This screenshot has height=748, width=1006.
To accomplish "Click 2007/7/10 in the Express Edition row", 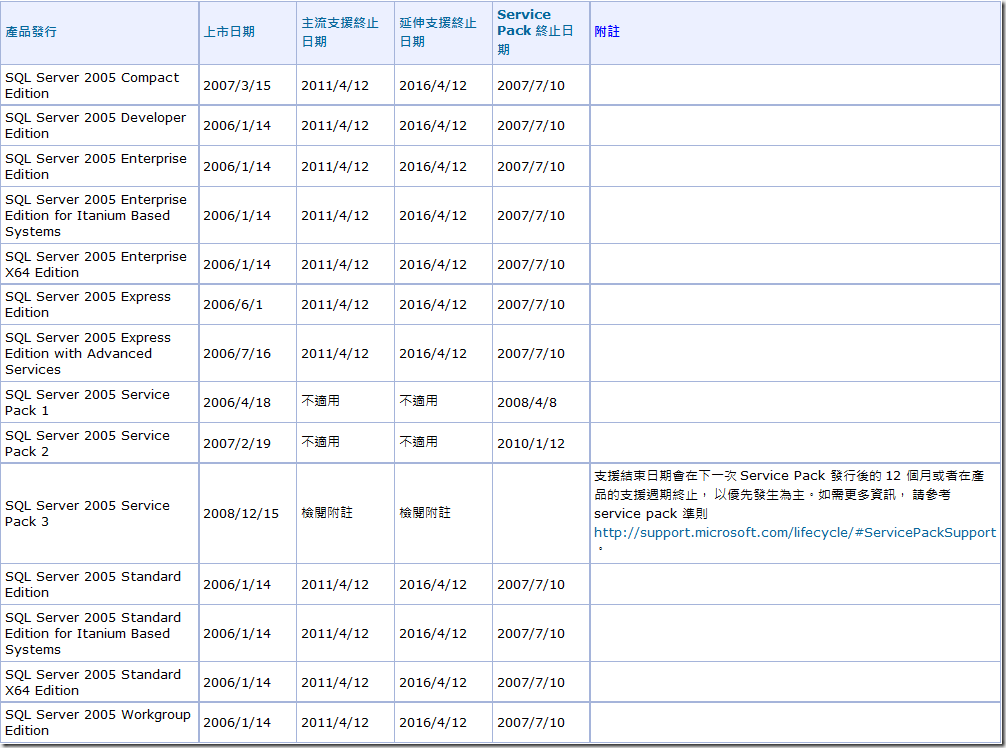I will click(x=531, y=304).
